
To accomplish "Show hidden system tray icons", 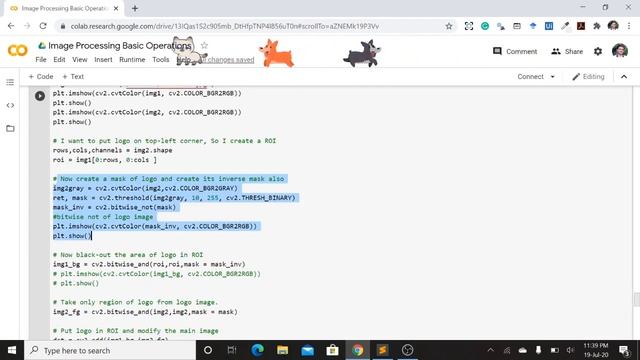I will (x=491, y=350).
